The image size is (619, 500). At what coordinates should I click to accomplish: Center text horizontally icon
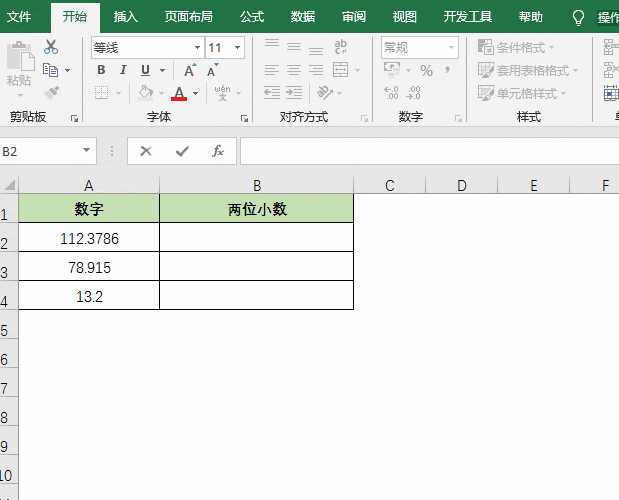click(294, 70)
